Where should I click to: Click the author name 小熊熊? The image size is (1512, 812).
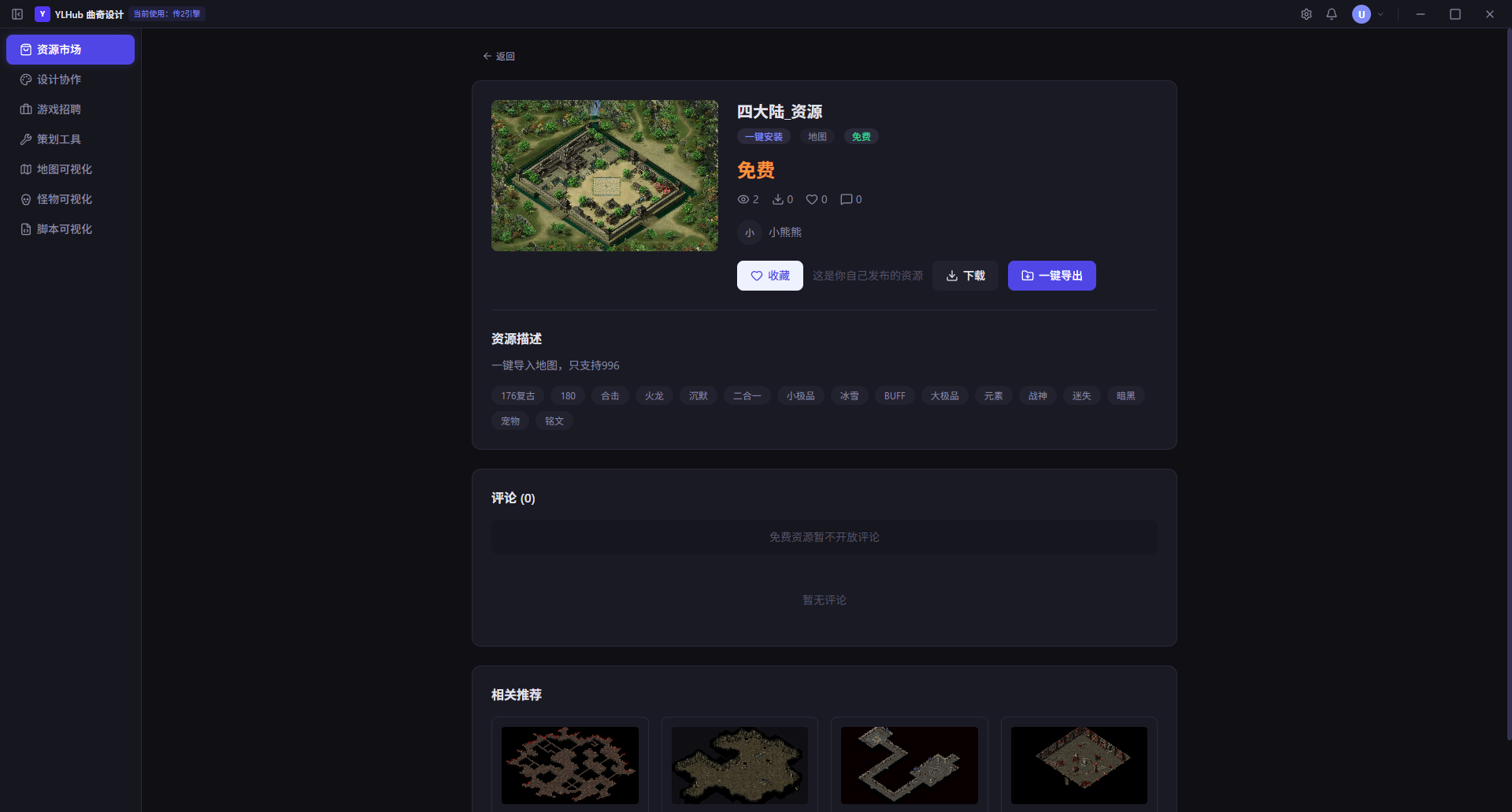click(x=785, y=232)
